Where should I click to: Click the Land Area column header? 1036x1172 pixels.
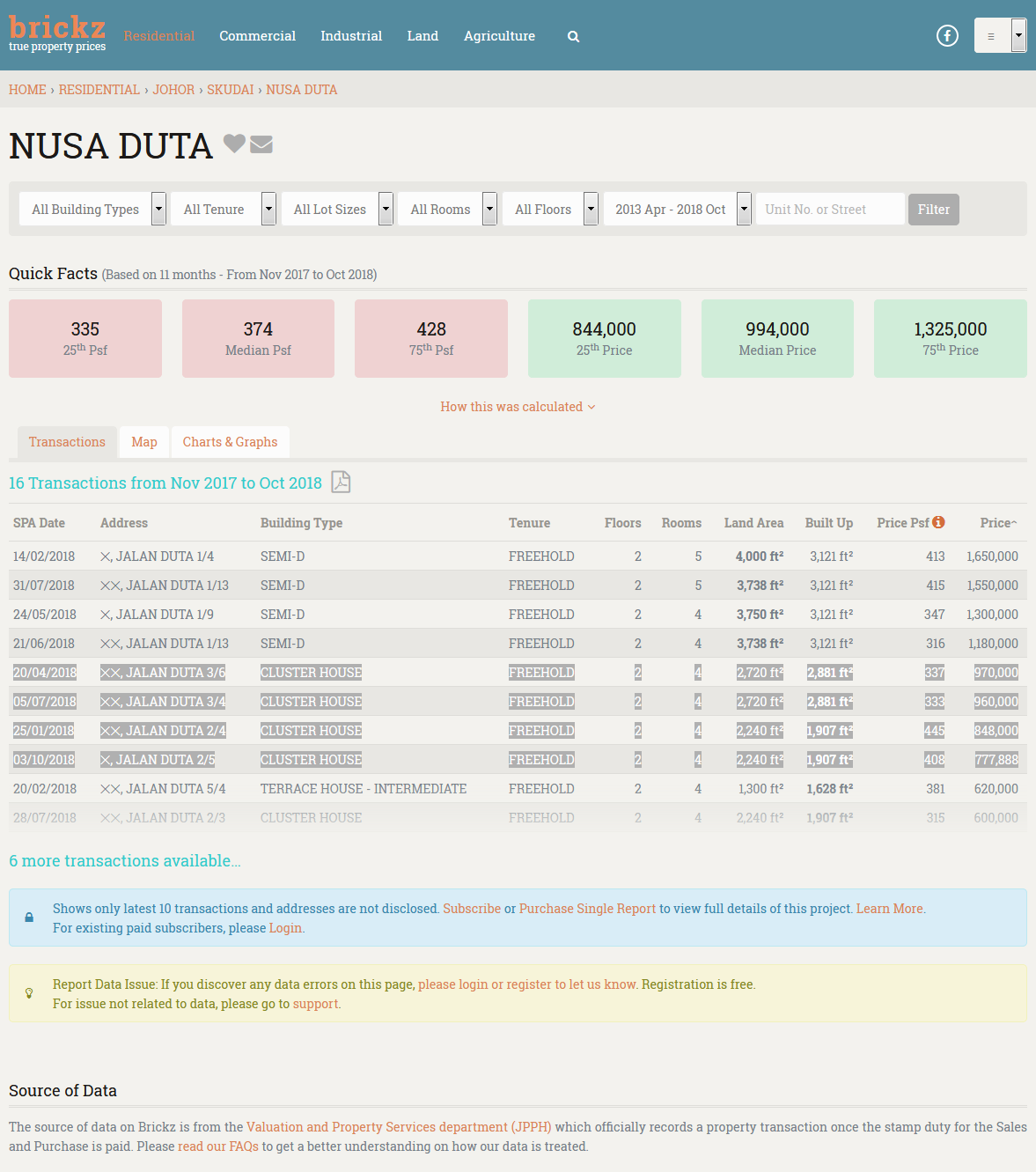(x=753, y=523)
